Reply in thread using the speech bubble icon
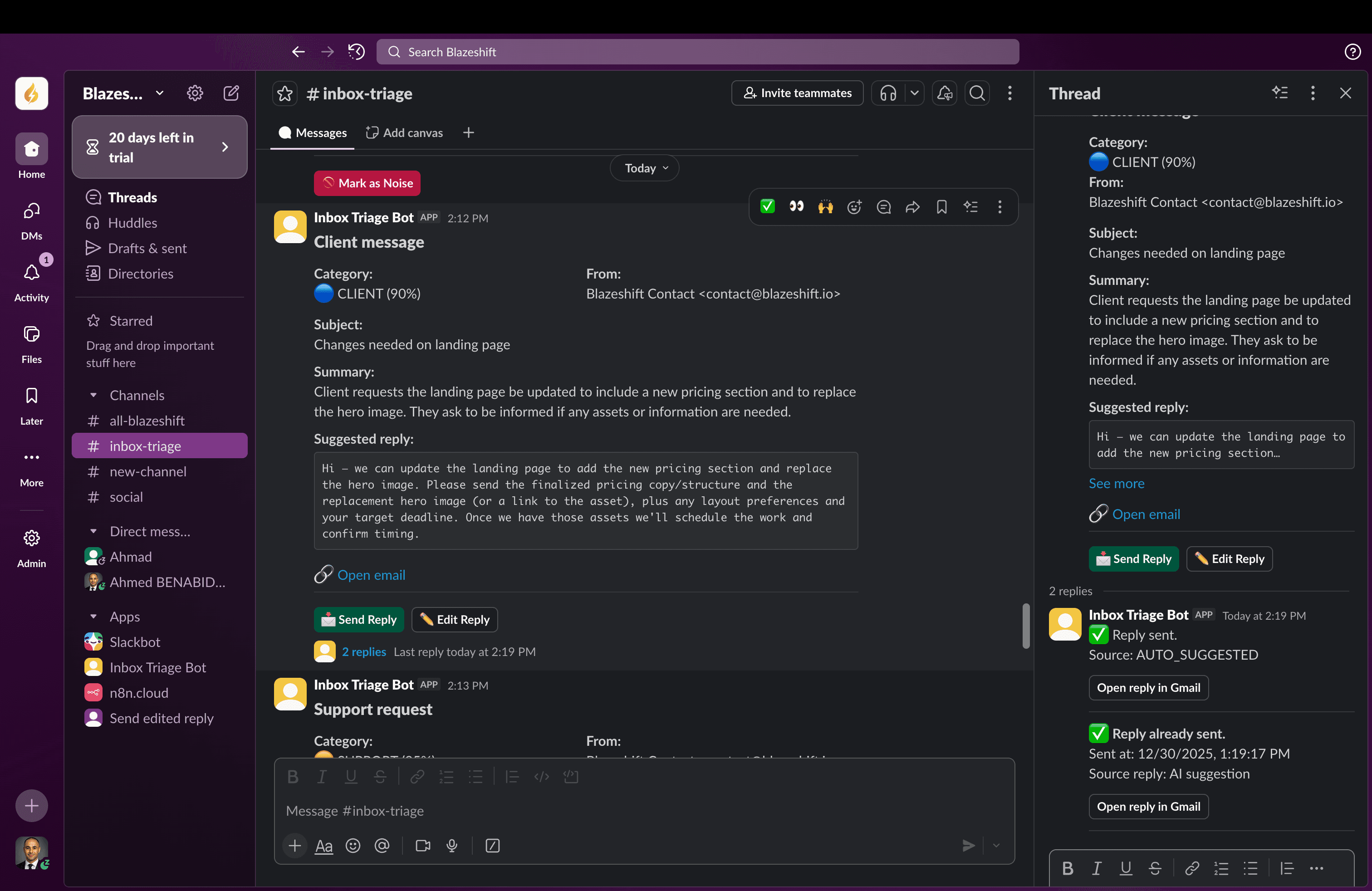Image resolution: width=1372 pixels, height=891 pixels. coord(883,207)
